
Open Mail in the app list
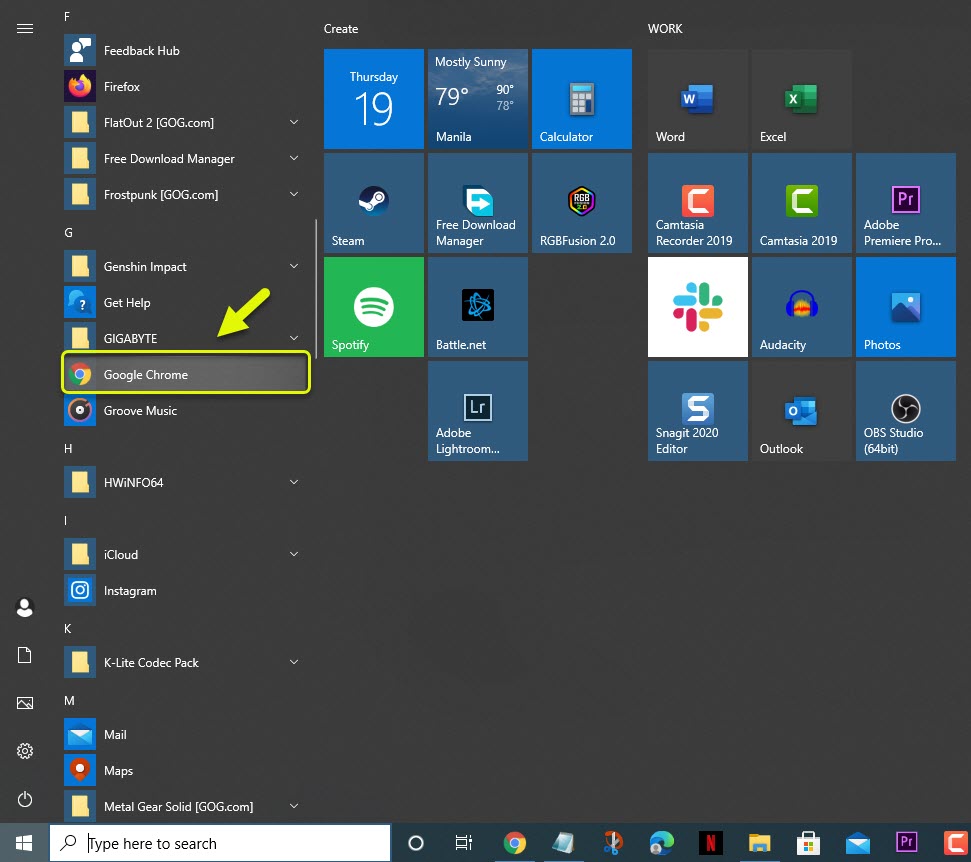(x=186, y=734)
